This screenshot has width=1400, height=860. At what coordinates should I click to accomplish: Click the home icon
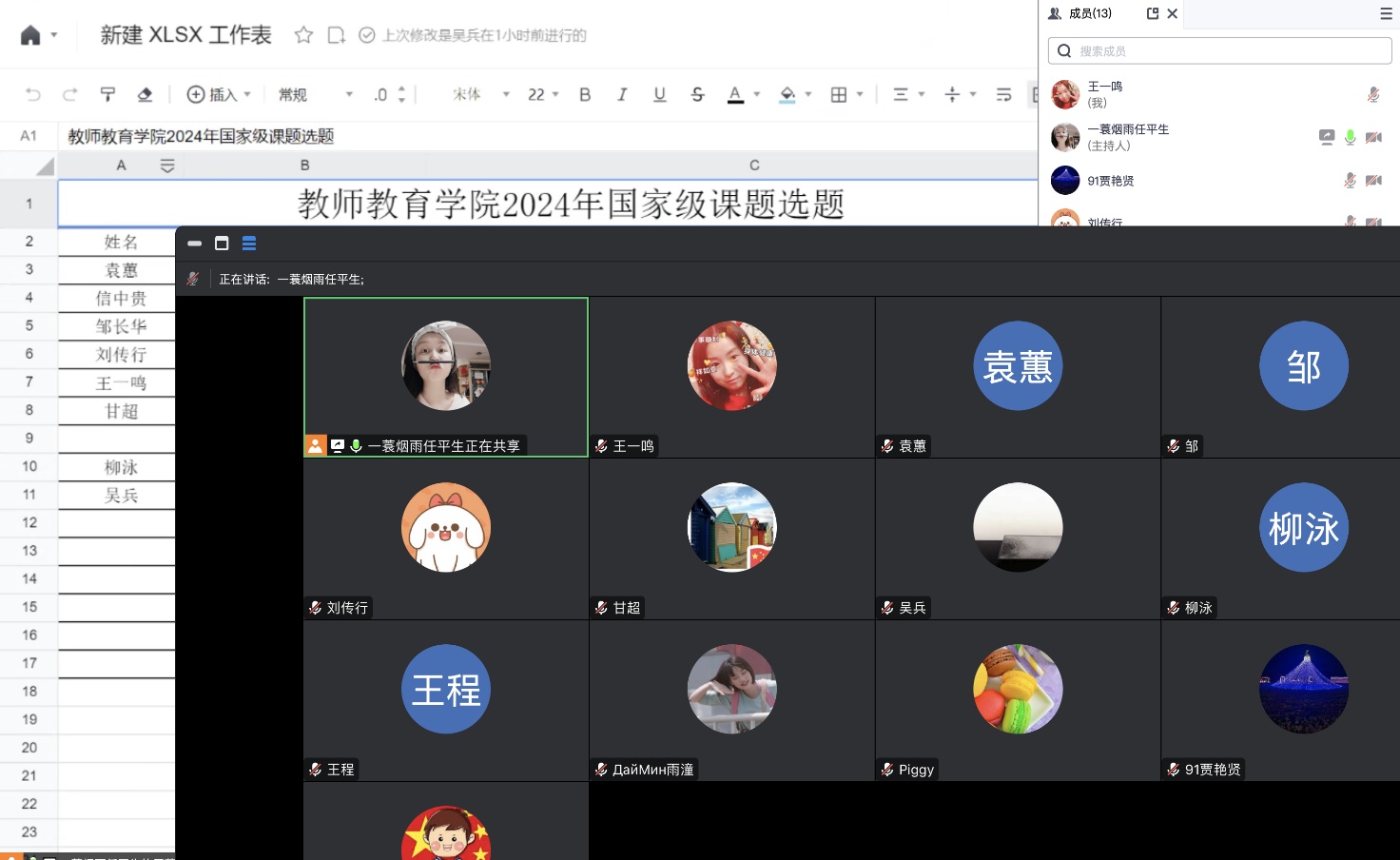pos(30,35)
